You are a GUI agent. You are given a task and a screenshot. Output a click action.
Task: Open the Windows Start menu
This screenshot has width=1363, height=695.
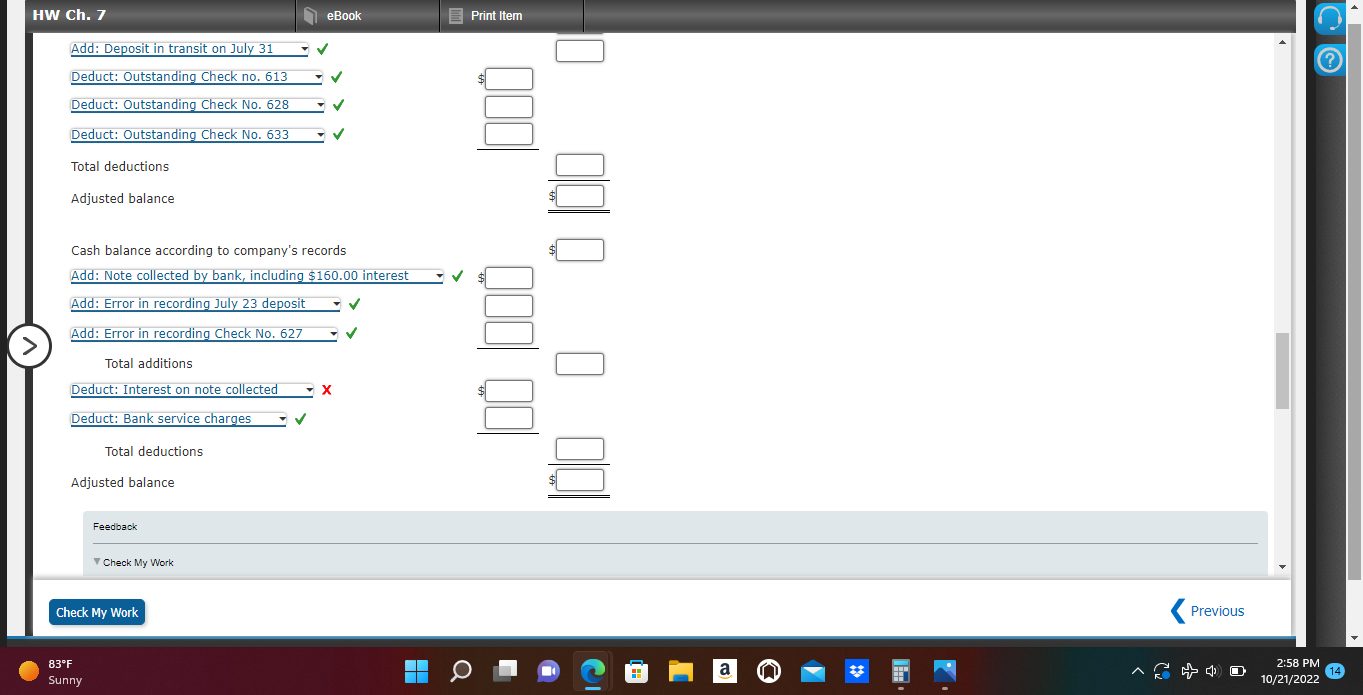(417, 671)
